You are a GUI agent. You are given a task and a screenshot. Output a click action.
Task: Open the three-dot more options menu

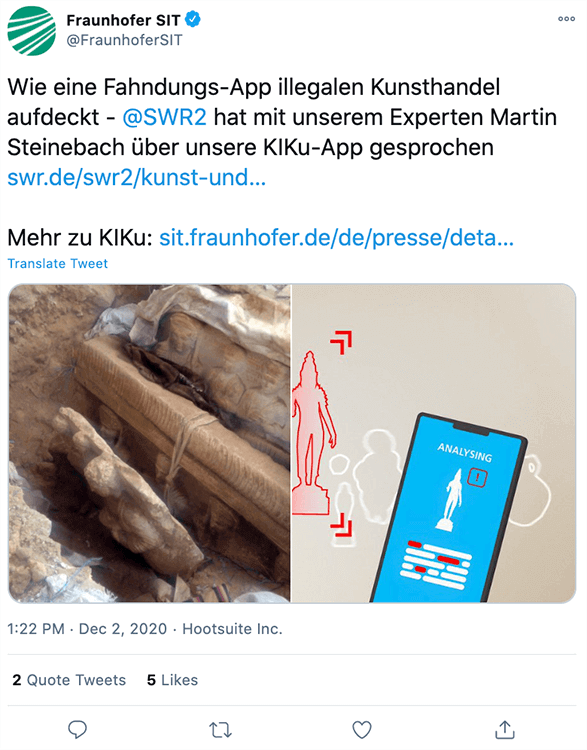(566, 19)
